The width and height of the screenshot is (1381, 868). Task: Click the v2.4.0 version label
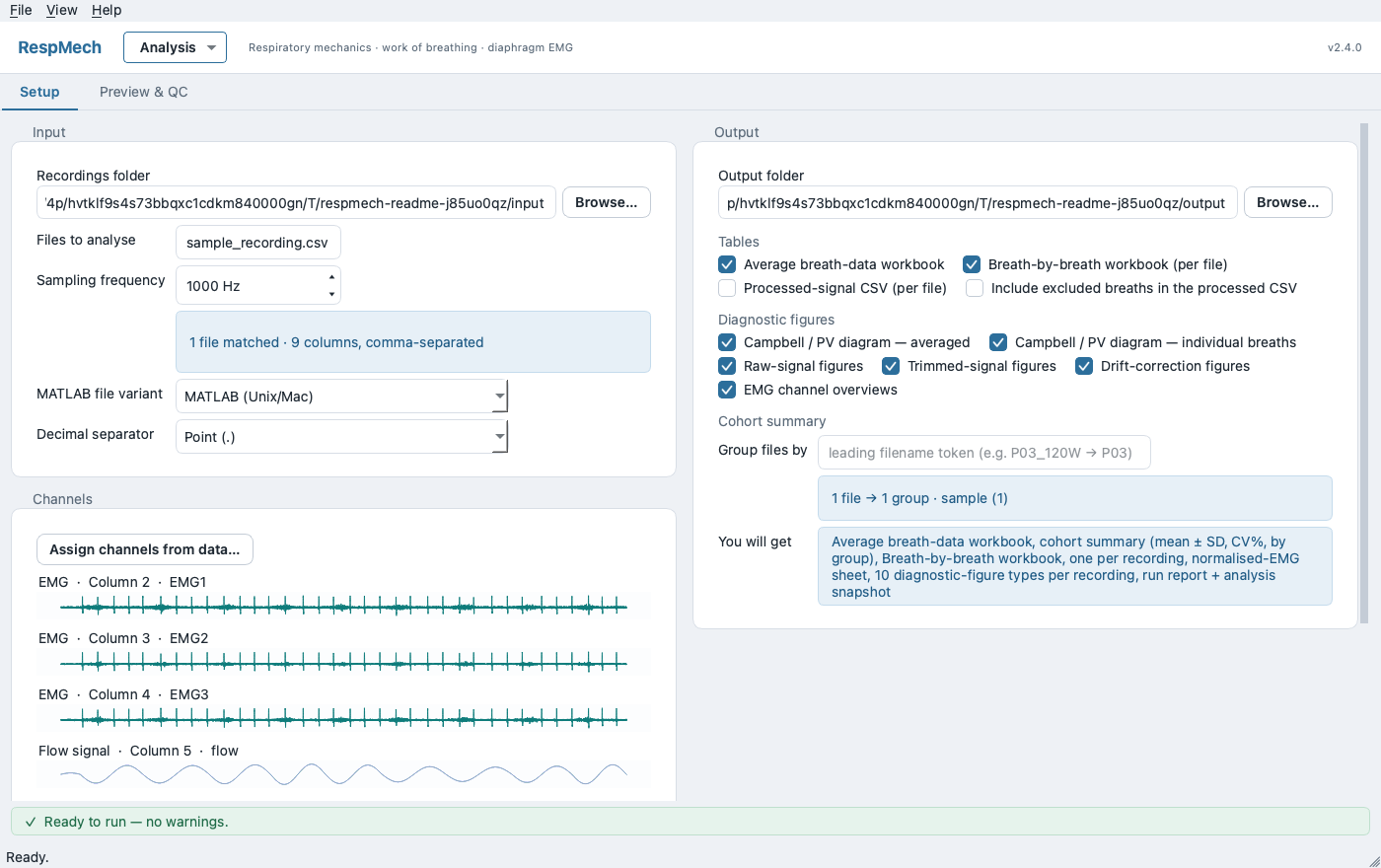pos(1345,47)
